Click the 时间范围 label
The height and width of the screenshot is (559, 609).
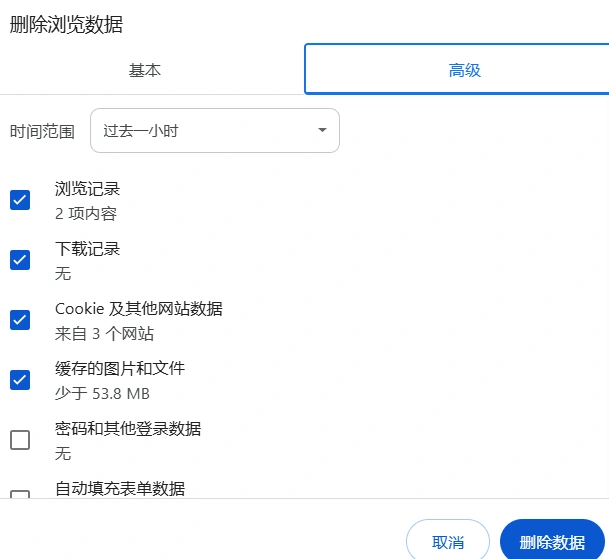tap(42, 131)
